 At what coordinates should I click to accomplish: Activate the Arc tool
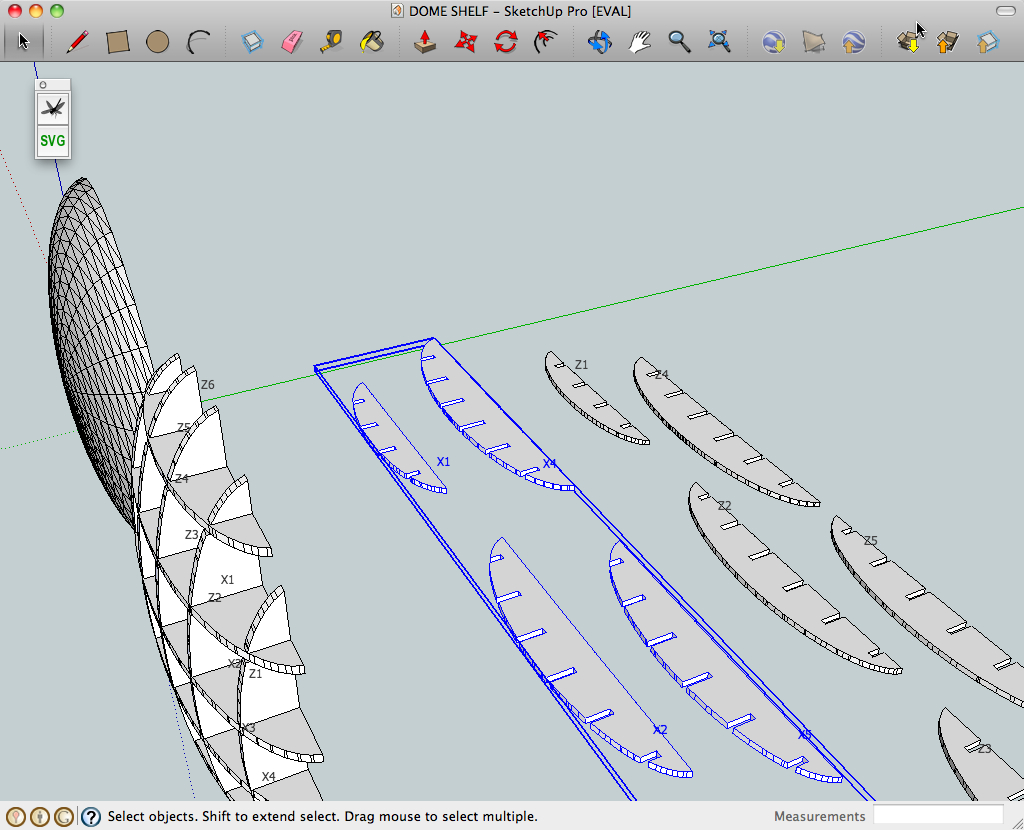tap(198, 42)
